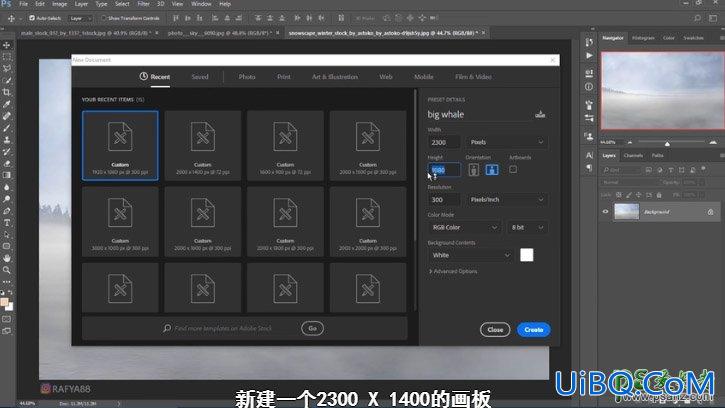Screen dimensions: 725x408
Task: Open the History panel icon
Action: (589, 43)
